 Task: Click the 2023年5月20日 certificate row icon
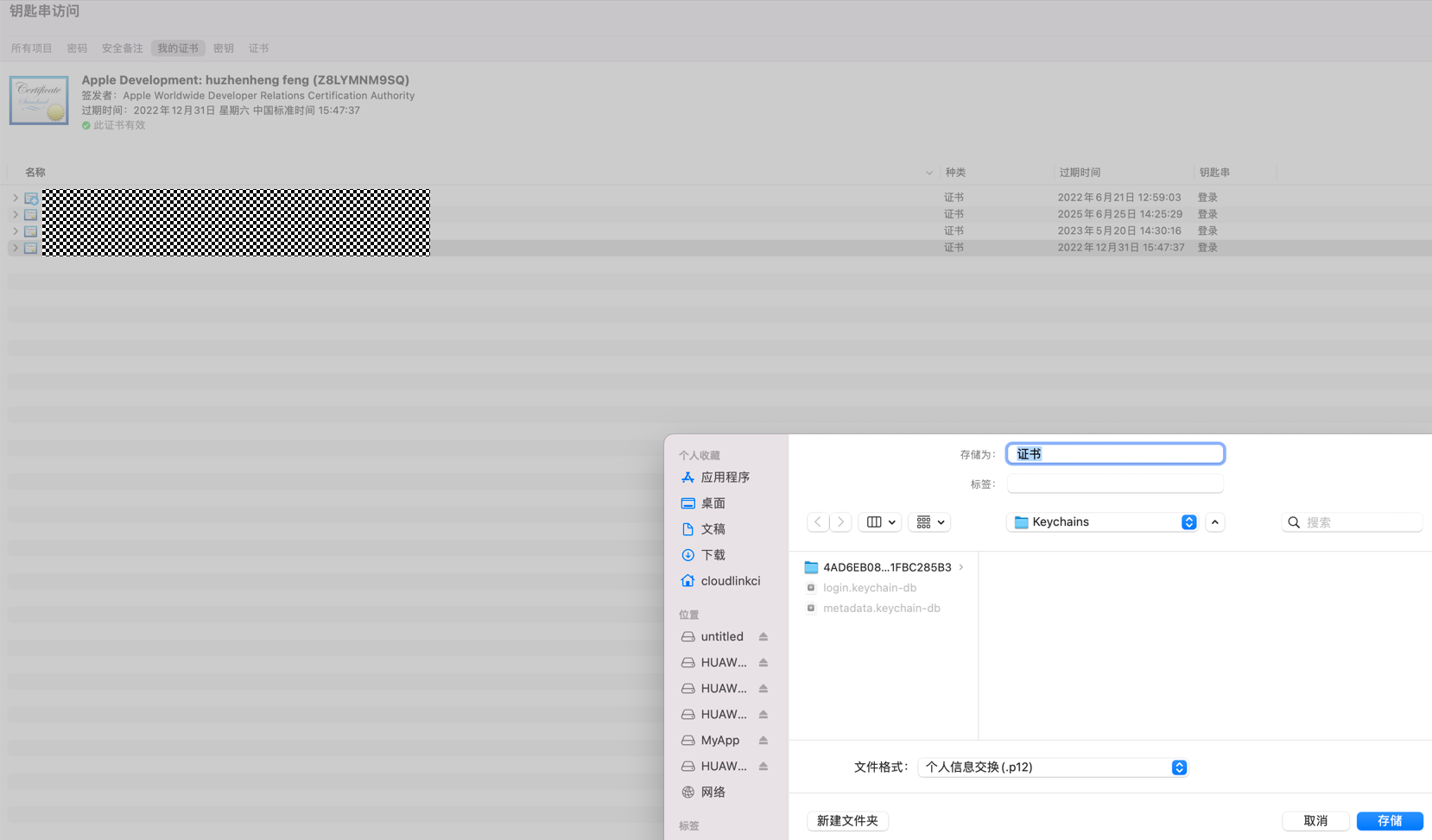[32, 231]
